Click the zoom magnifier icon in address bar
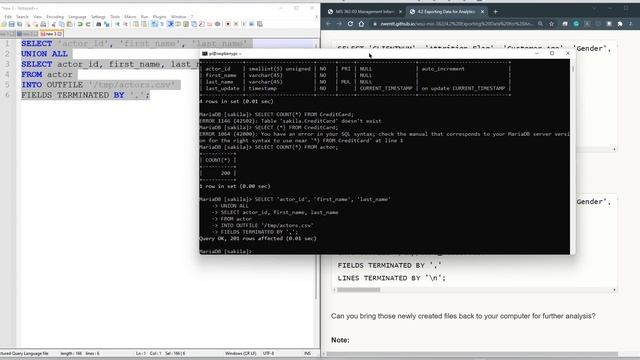This screenshot has width=640, height=360. 540,24
